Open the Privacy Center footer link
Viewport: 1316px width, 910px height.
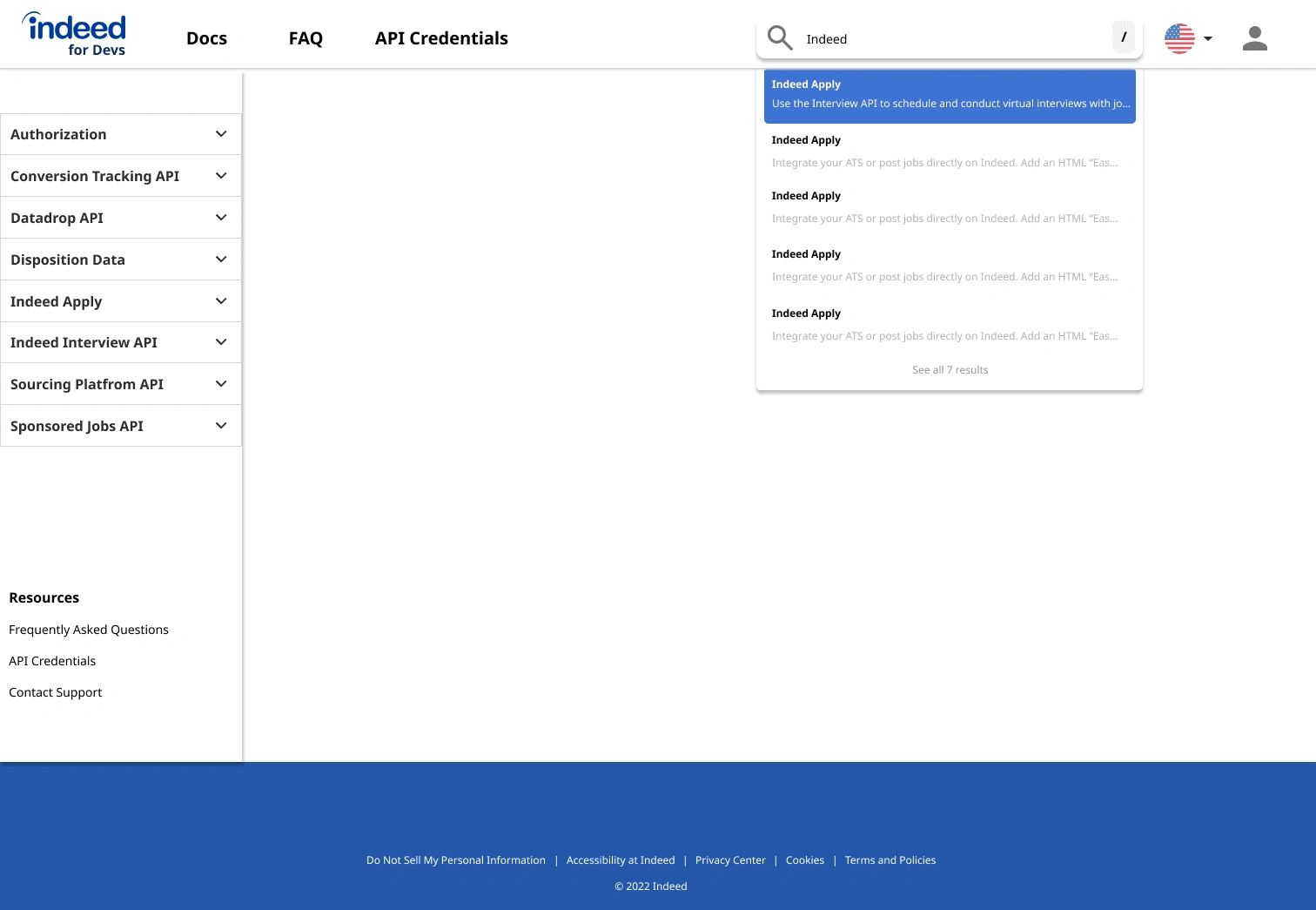point(730,860)
